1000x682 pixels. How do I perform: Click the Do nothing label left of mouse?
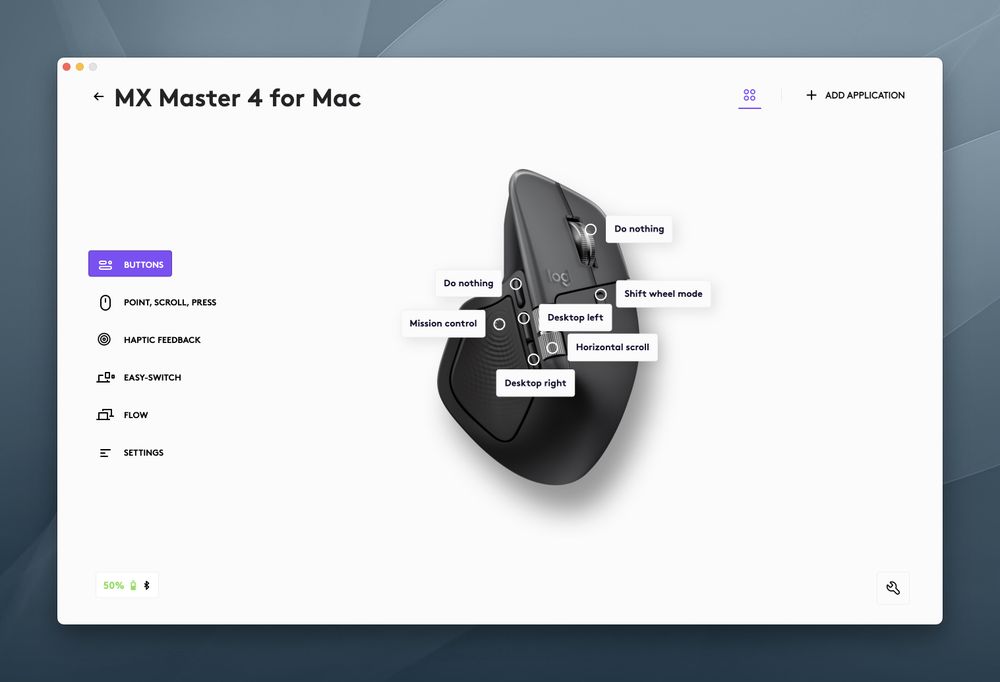(468, 283)
